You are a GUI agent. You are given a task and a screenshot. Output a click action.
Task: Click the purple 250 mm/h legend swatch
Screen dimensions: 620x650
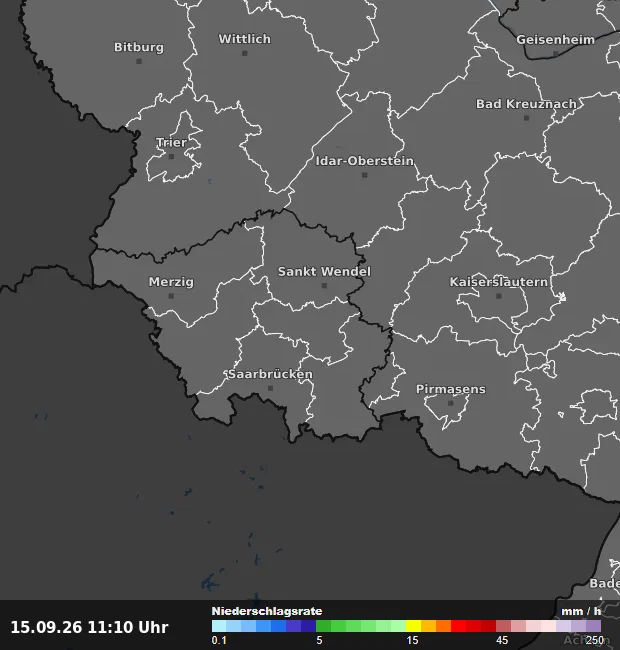pos(593,626)
